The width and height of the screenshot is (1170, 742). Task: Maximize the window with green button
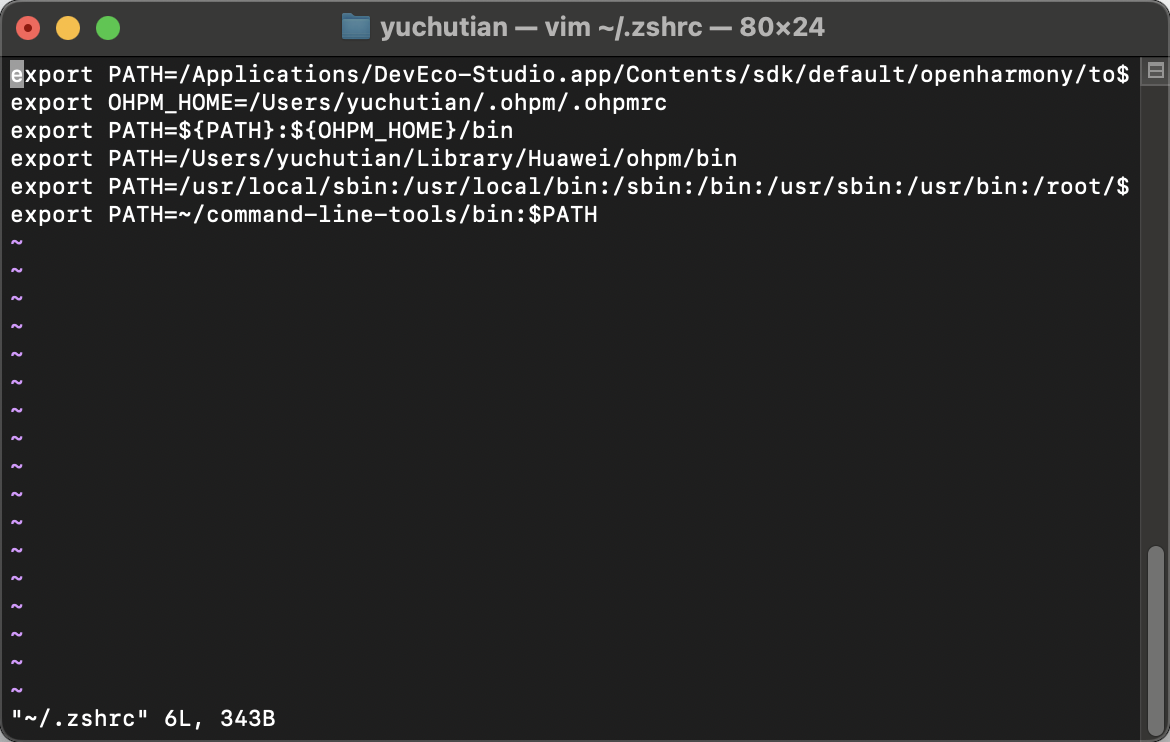click(x=108, y=28)
